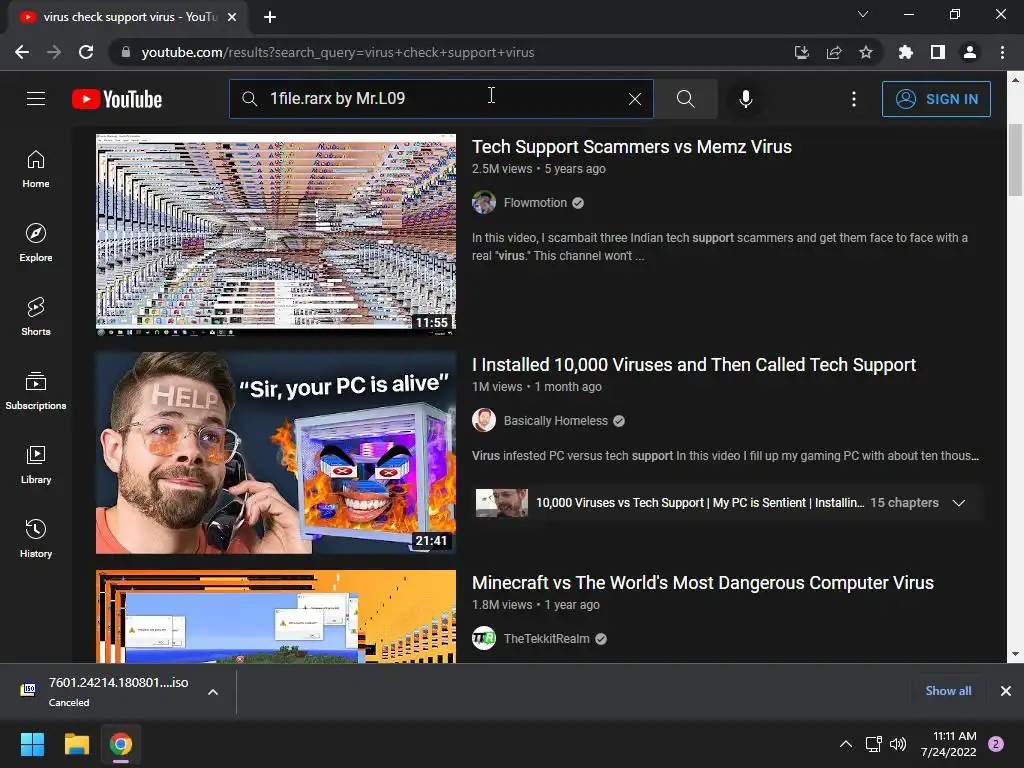This screenshot has height=768, width=1024.
Task: Open the Flowmotion channel name link
Action: (x=535, y=202)
